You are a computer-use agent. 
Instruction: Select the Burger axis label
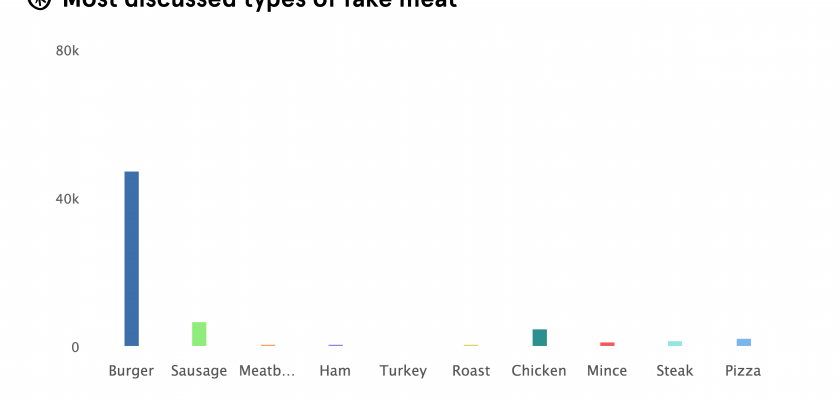[131, 371]
